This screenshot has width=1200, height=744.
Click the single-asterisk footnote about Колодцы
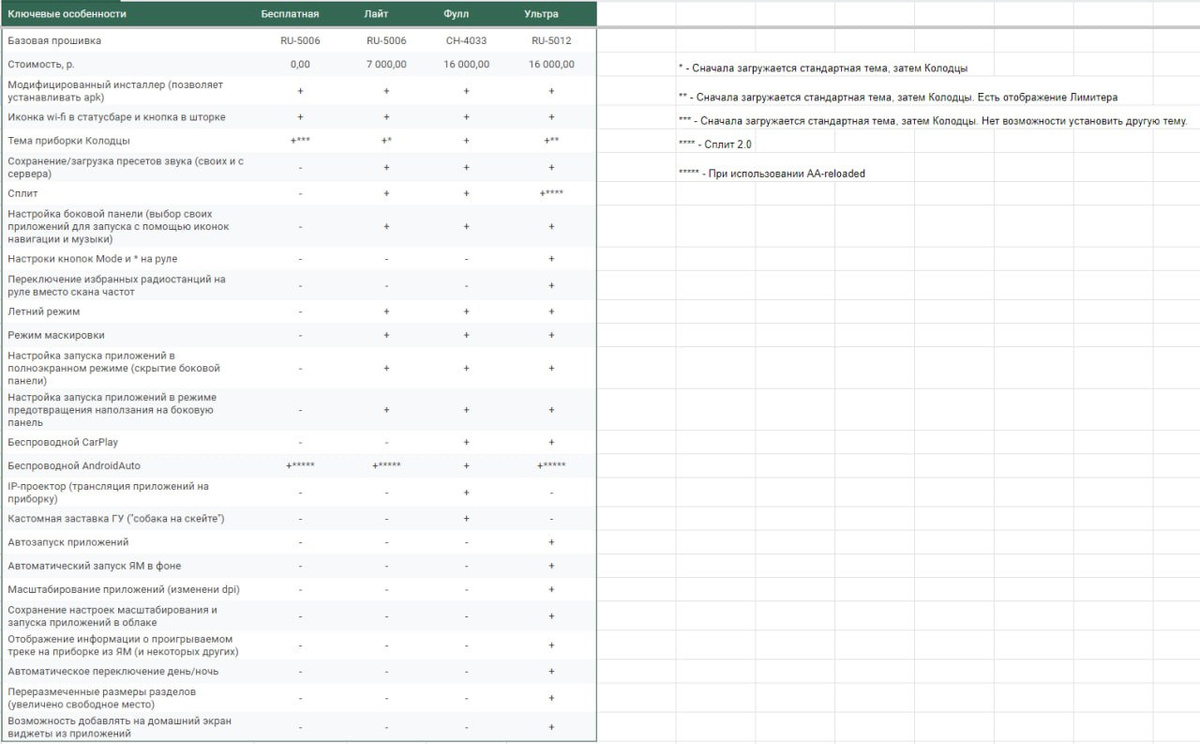[823, 69]
